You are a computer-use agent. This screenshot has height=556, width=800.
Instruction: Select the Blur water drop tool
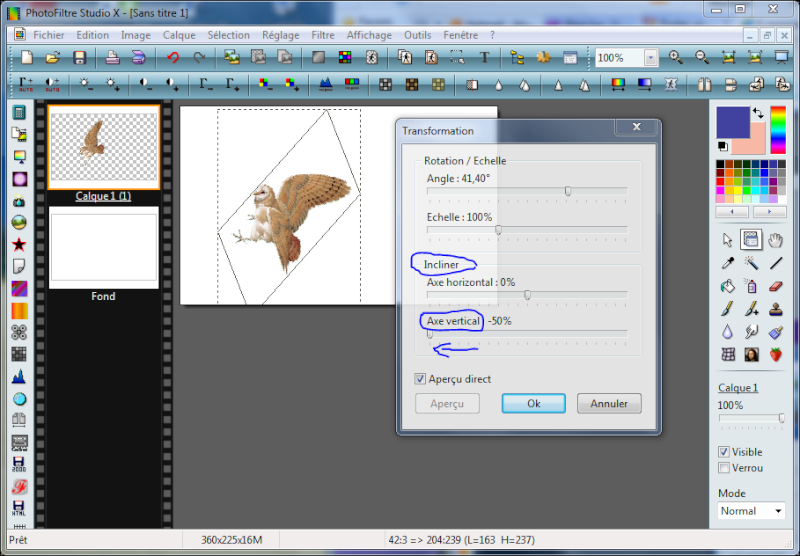coord(728,332)
